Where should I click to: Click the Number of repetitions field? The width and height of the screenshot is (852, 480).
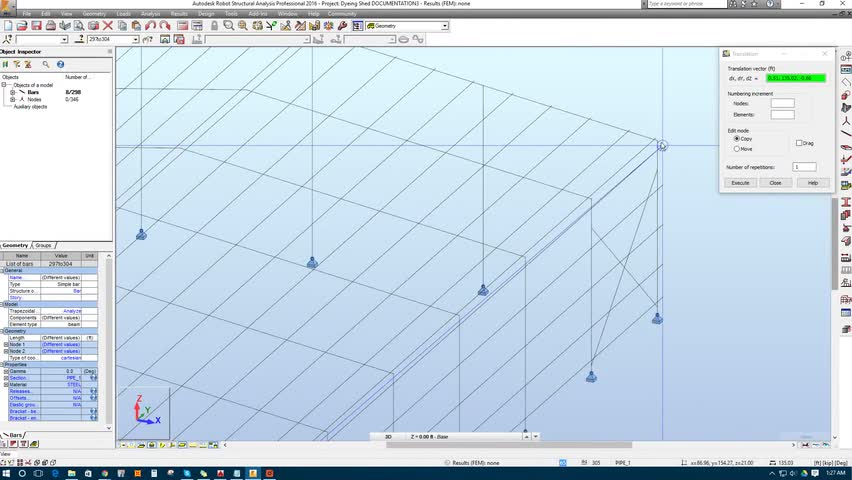(x=804, y=167)
